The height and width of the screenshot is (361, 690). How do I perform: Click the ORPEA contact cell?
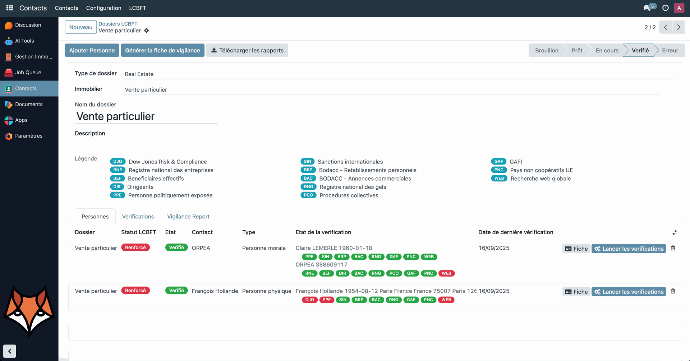201,248
